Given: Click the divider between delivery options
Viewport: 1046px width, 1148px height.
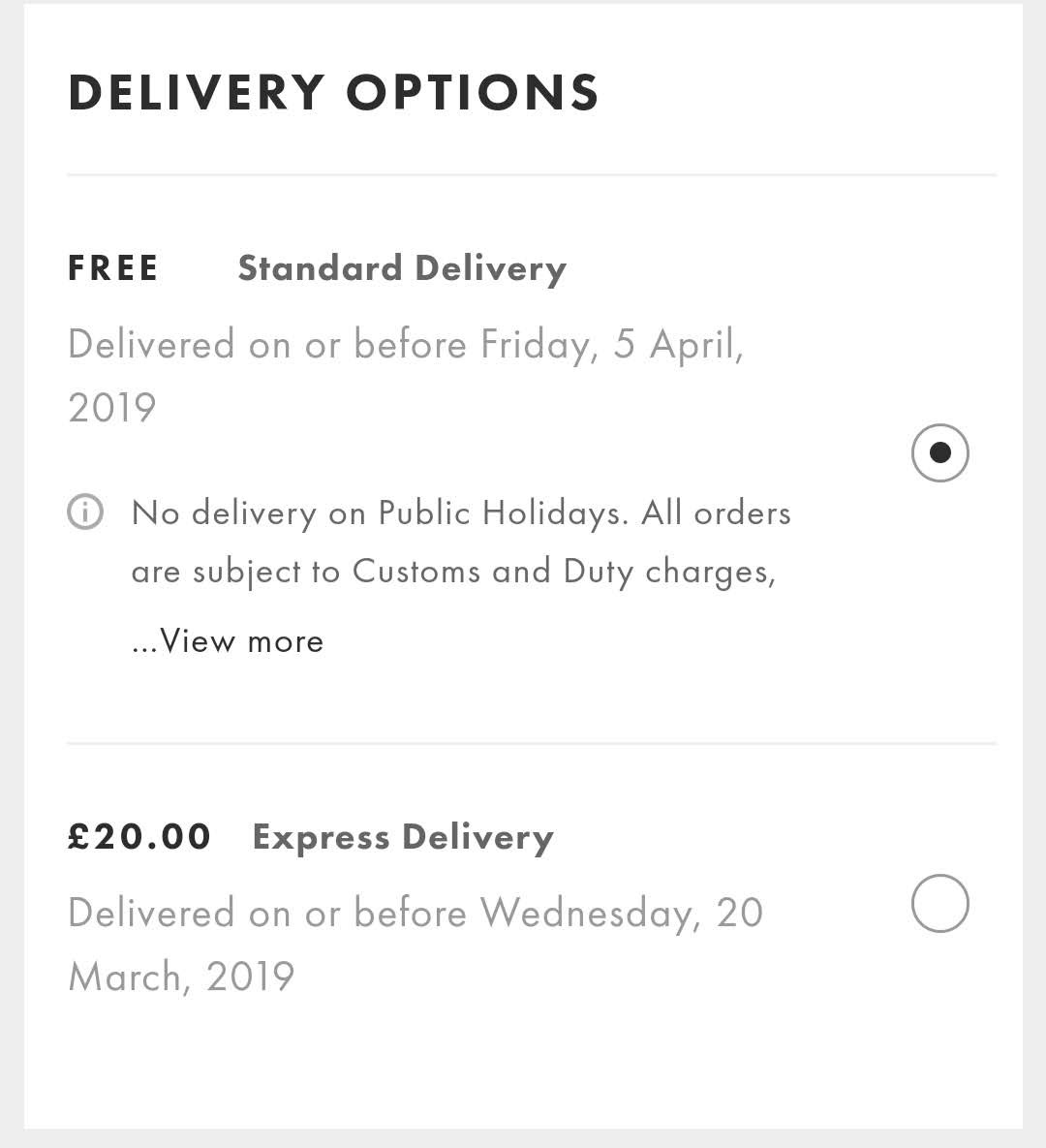Looking at the screenshot, I should click(x=531, y=742).
